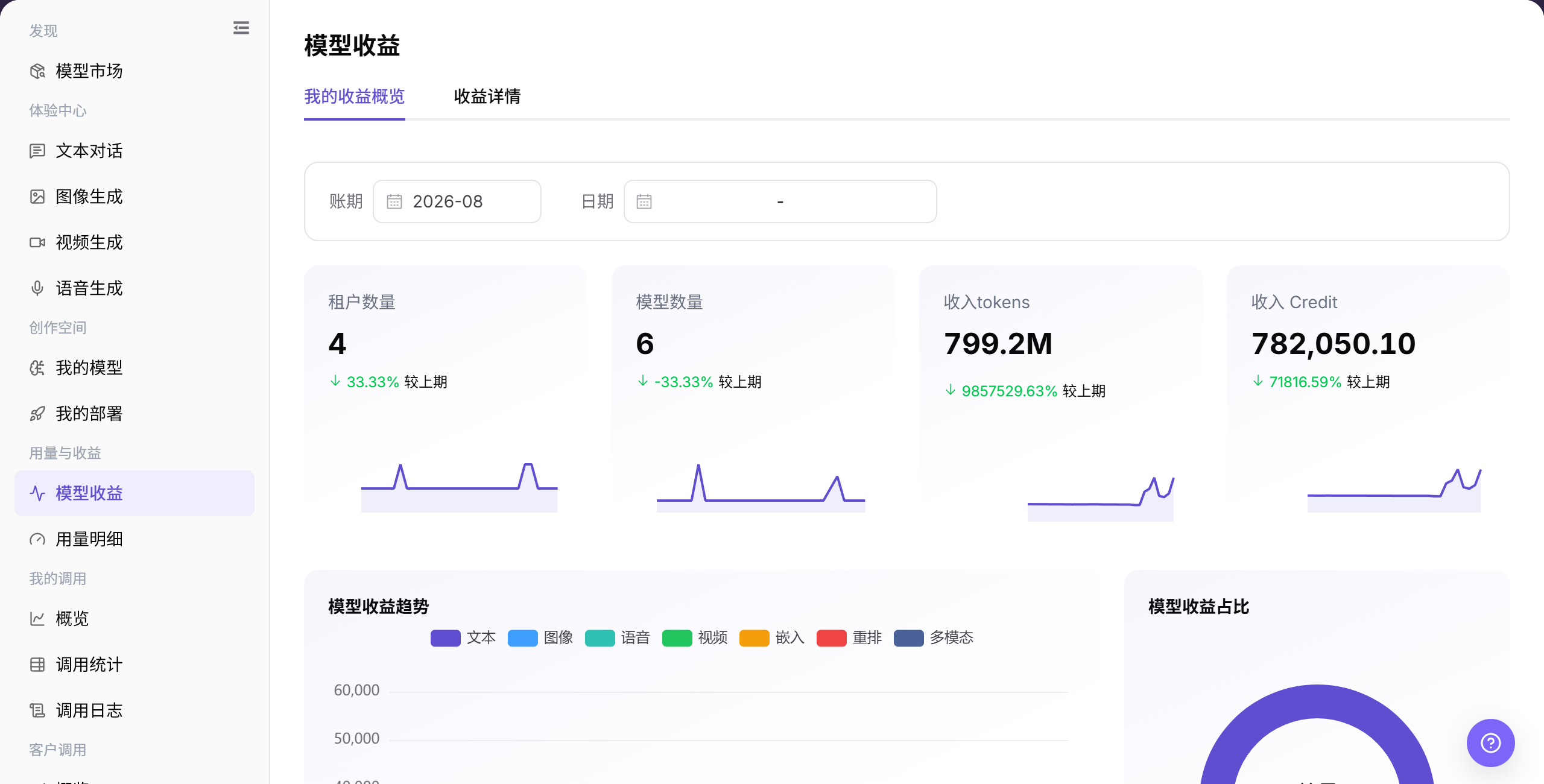1544x784 pixels.
Task: Click the 9857529.63% change value
Action: 1010,391
